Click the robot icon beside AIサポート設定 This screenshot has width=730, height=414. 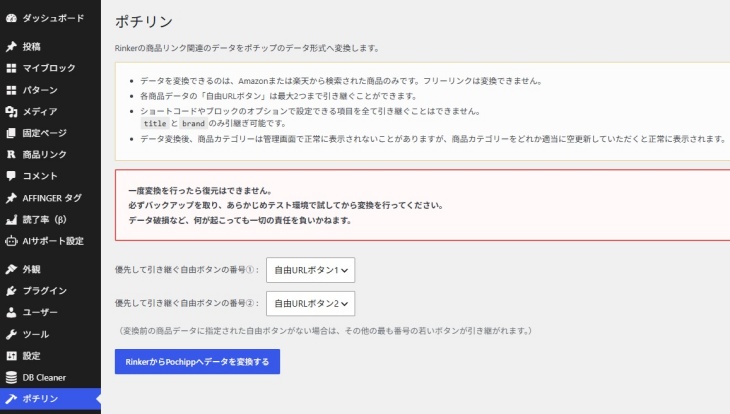click(x=11, y=241)
